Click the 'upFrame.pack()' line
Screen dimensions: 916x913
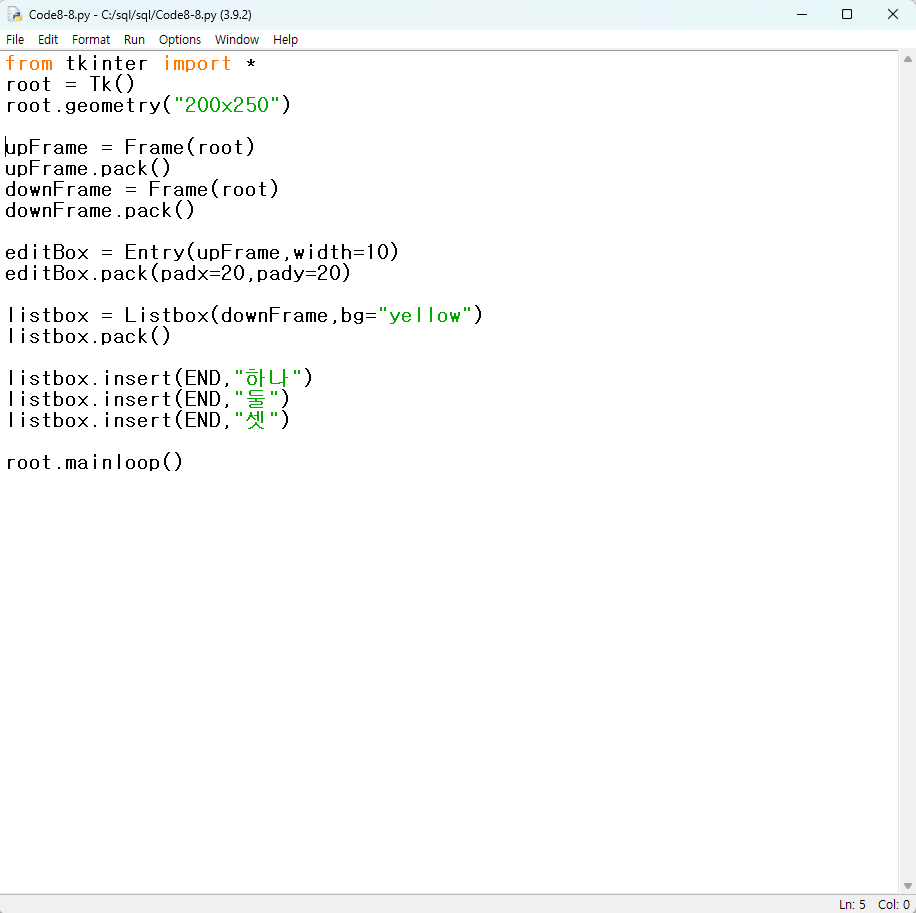coord(88,168)
